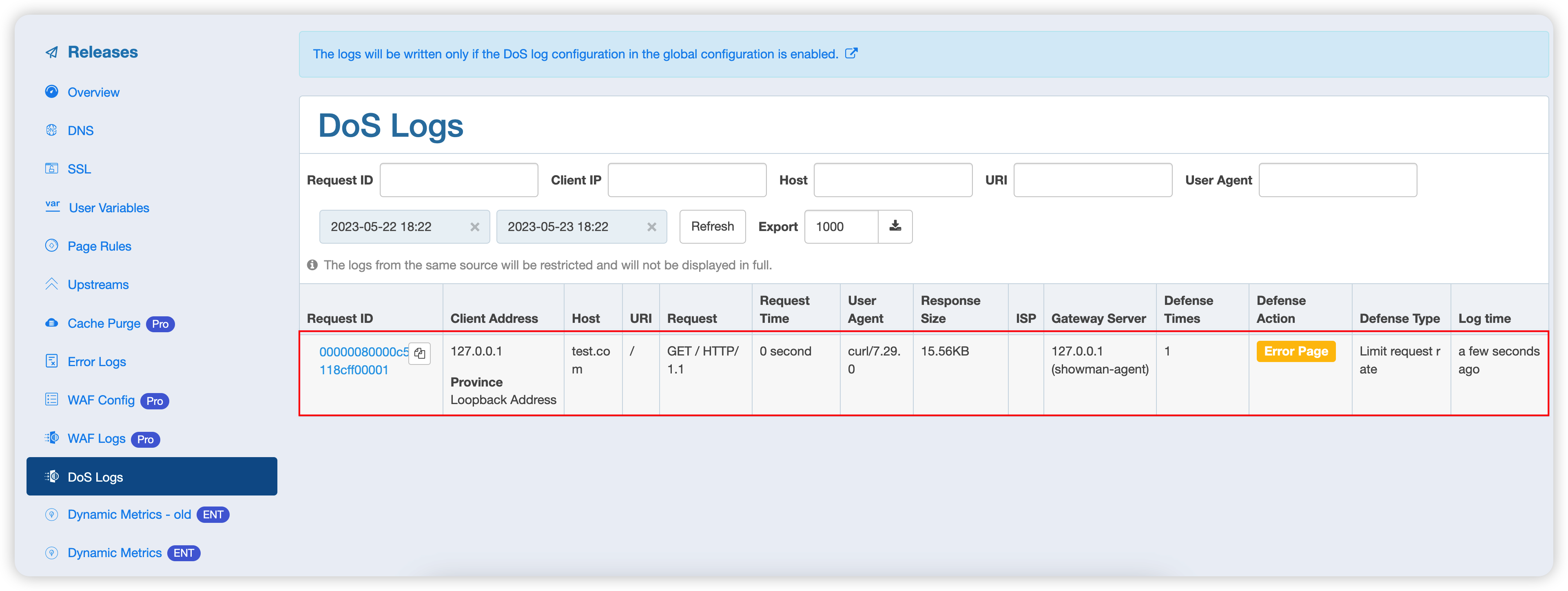The height and width of the screenshot is (591, 1568).
Task: Open request ID 00000080000c5118cff00001 link
Action: click(x=364, y=361)
